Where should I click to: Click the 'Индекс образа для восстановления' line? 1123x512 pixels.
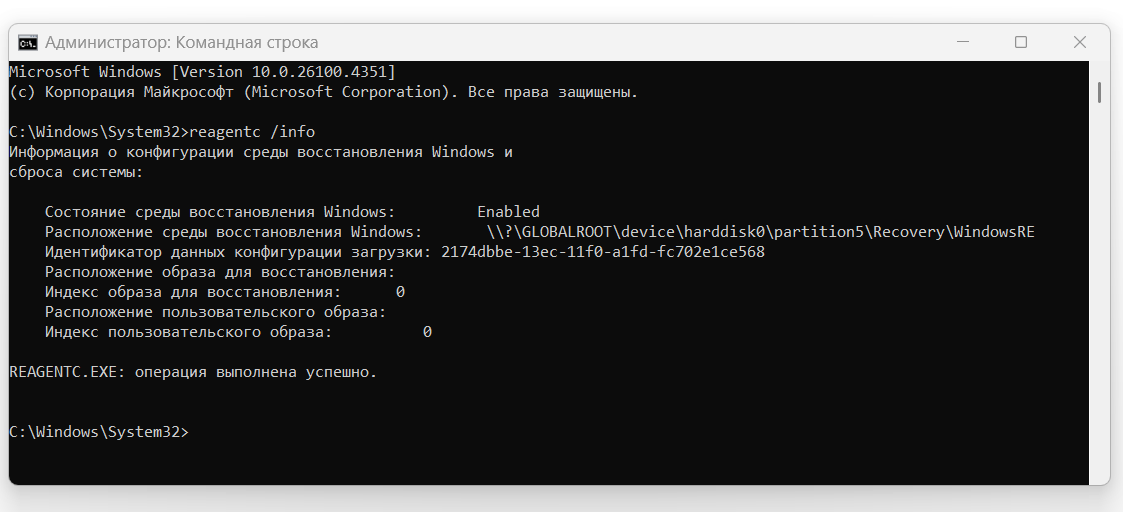pyautogui.click(x=225, y=292)
